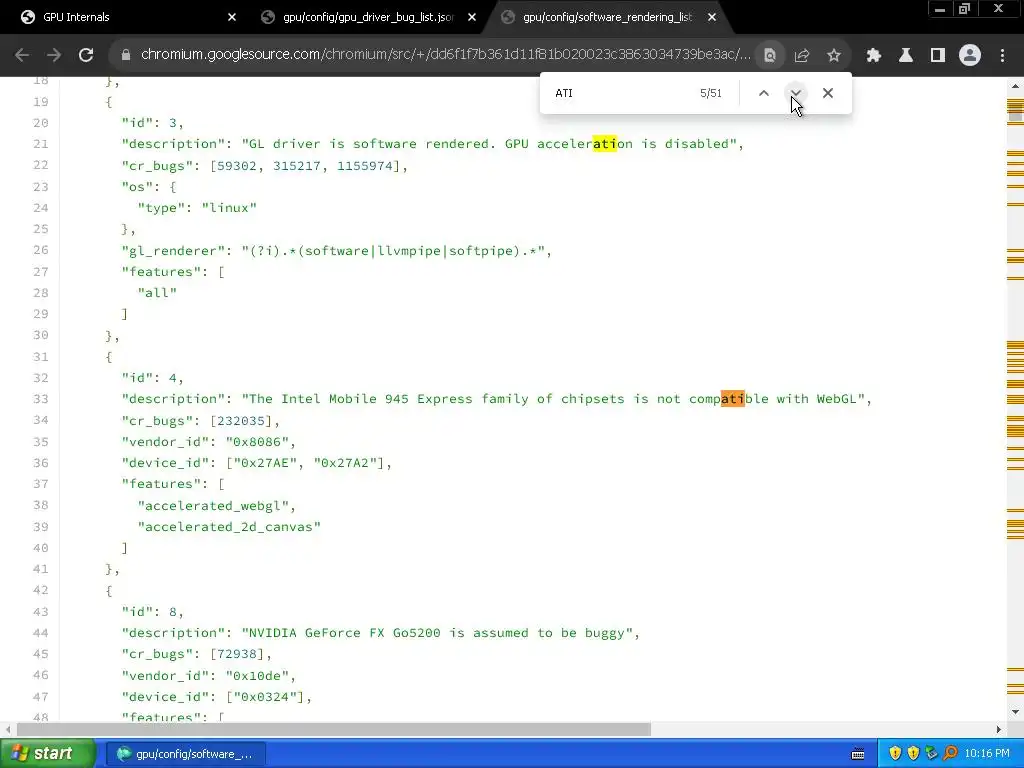The width and height of the screenshot is (1024, 768).
Task: Click the horizontal scrollbar left arrow
Action: pyautogui.click(x=7, y=729)
